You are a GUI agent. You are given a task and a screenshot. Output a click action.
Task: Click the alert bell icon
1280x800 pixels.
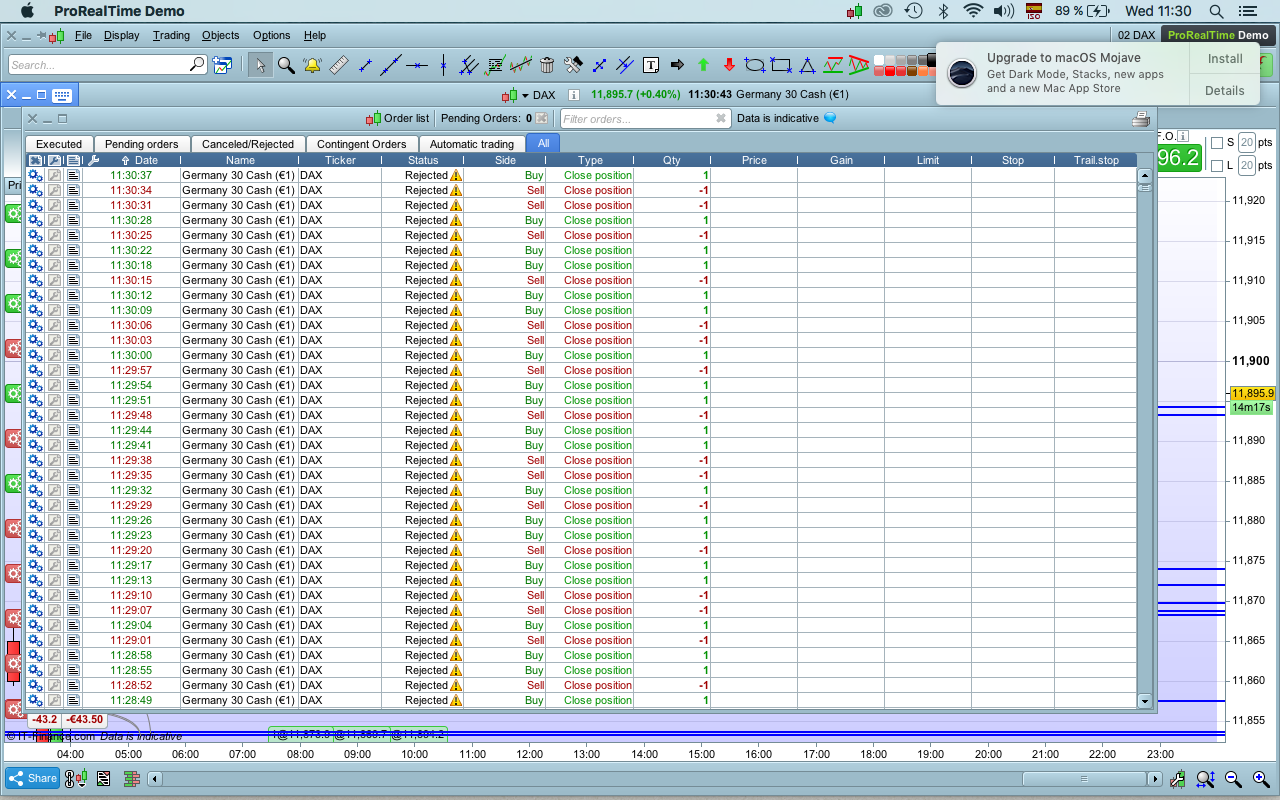pyautogui.click(x=312, y=65)
